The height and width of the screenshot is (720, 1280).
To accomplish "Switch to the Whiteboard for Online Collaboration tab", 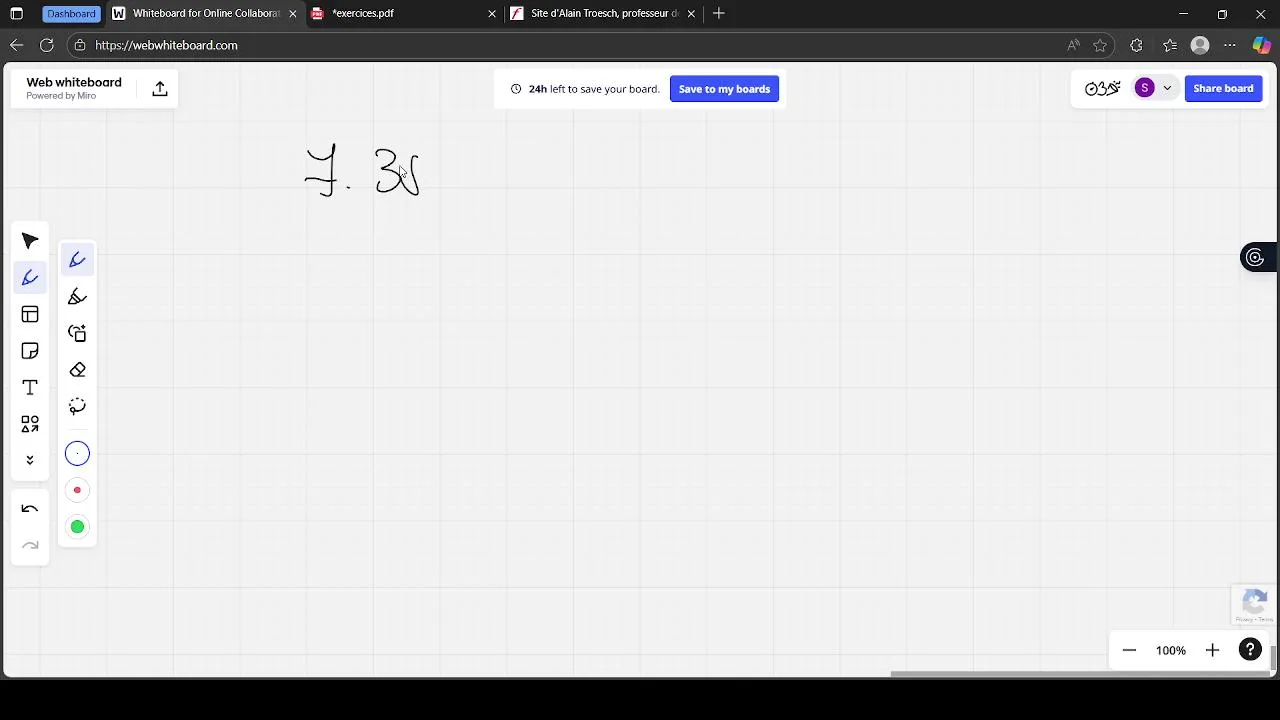I will tap(205, 14).
